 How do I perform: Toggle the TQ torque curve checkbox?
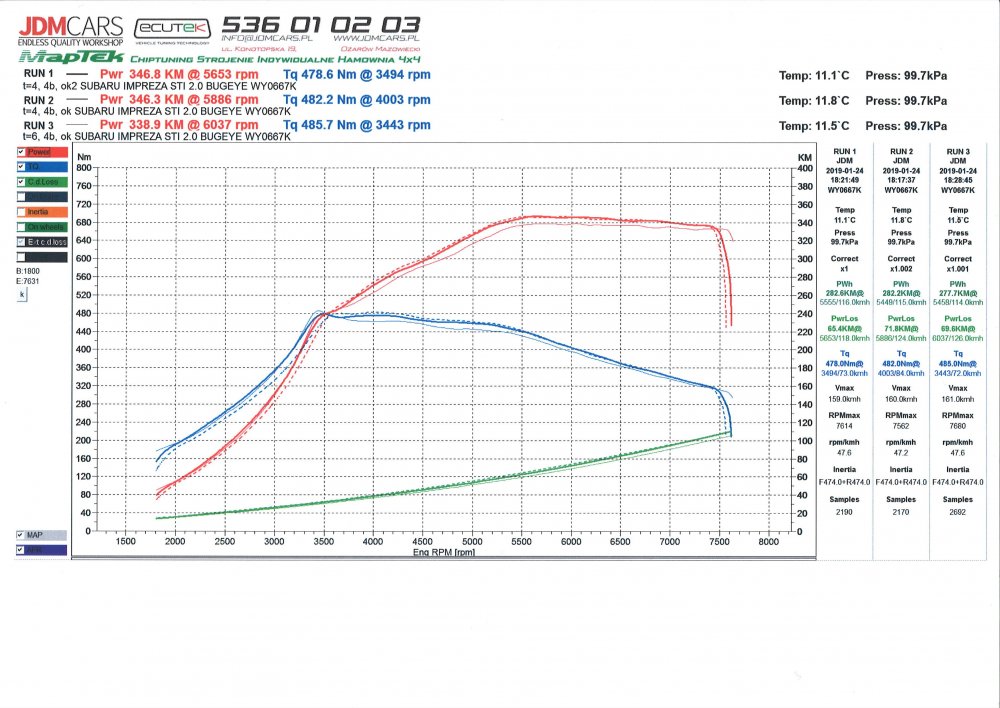coord(22,167)
